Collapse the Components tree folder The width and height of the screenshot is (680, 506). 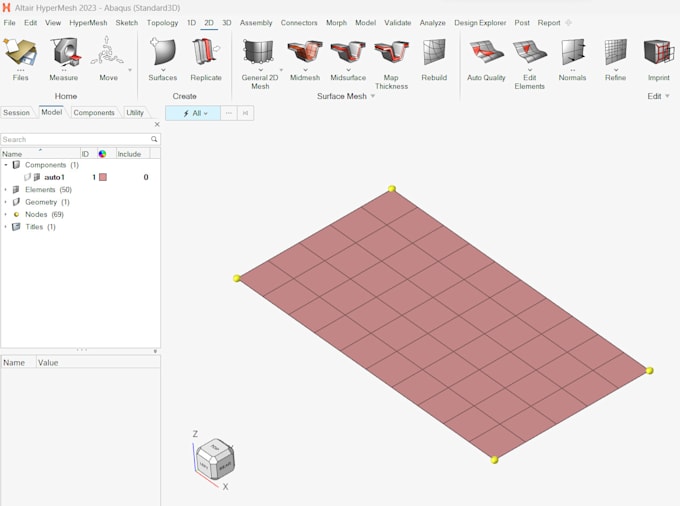[6, 165]
